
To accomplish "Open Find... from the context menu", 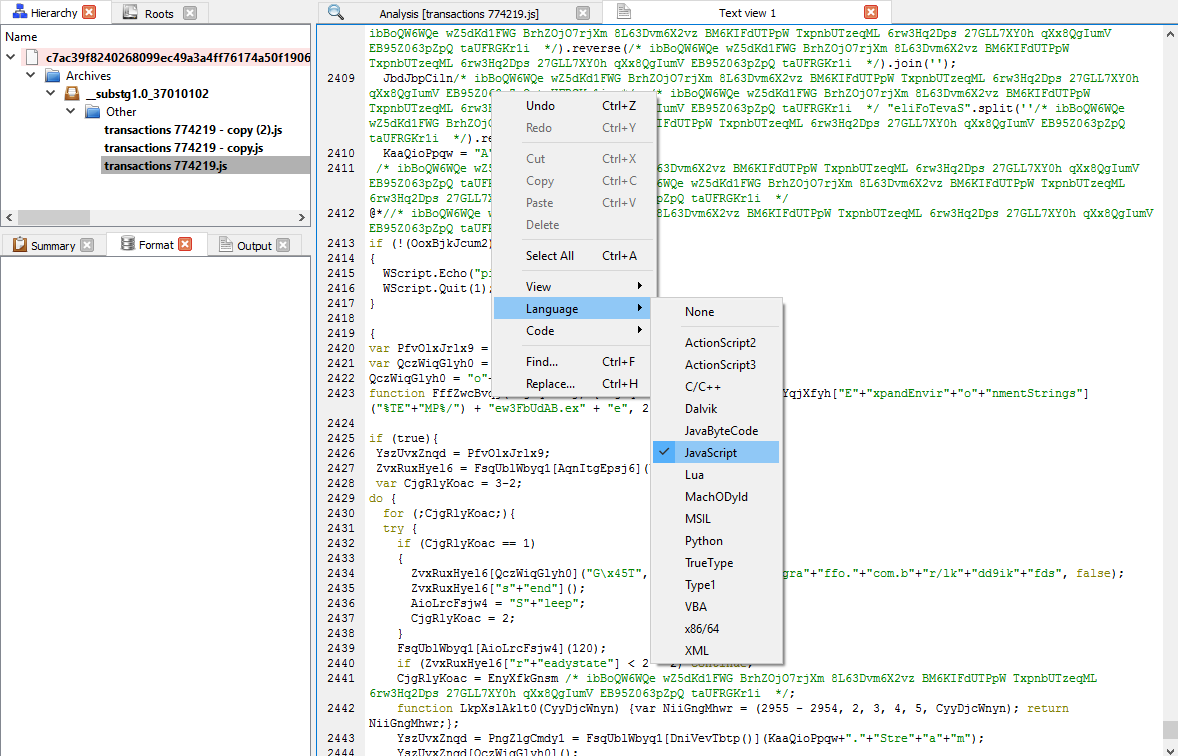I will pyautogui.click(x=574, y=361).
